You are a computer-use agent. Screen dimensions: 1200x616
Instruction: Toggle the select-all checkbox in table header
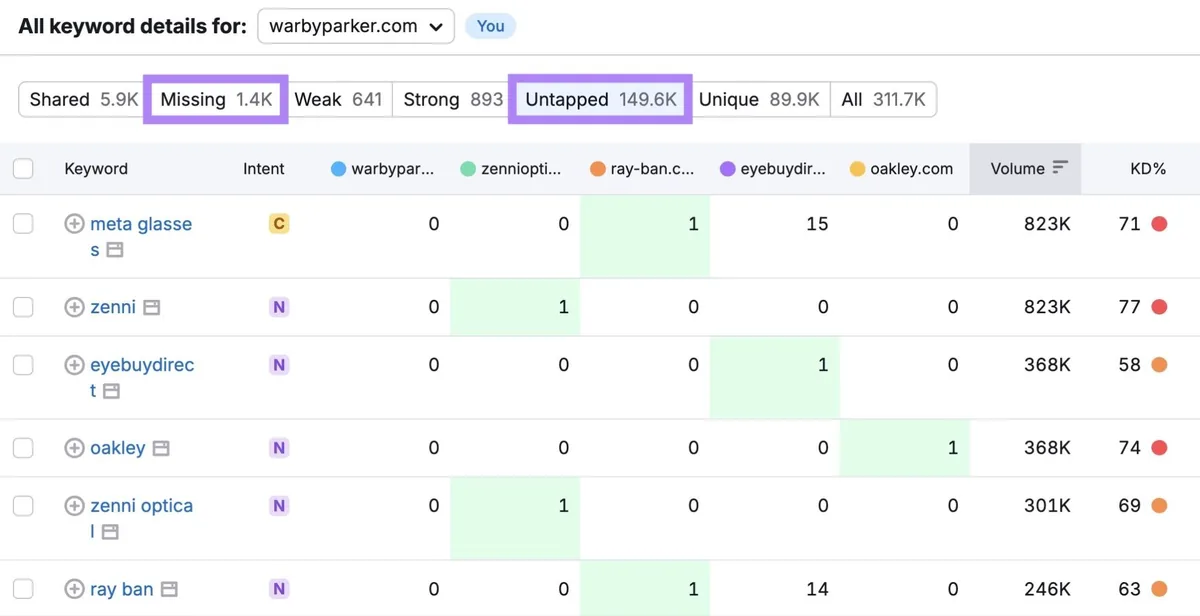tap(23, 169)
